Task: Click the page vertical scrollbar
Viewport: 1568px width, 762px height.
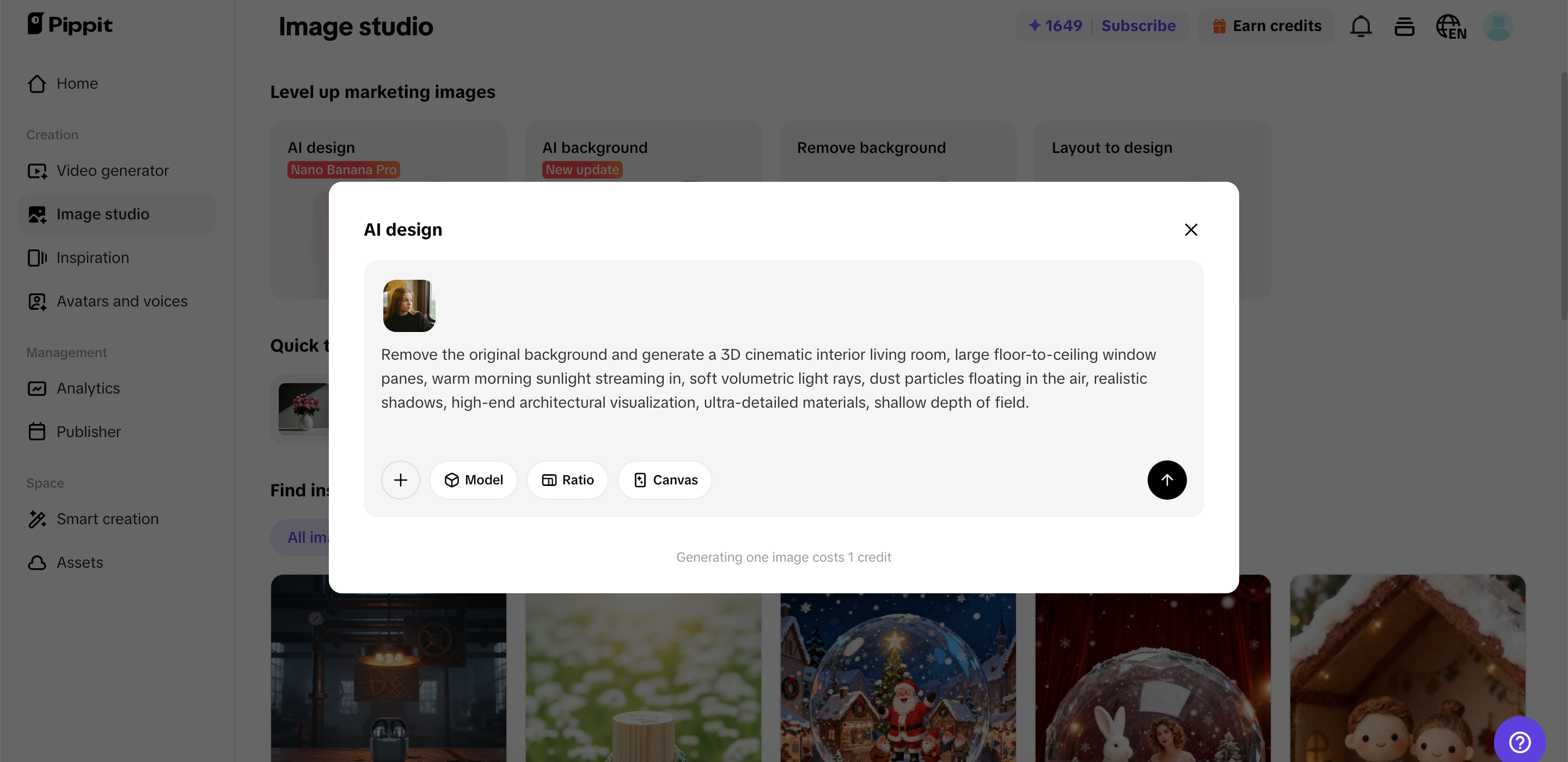Action: [1563, 195]
